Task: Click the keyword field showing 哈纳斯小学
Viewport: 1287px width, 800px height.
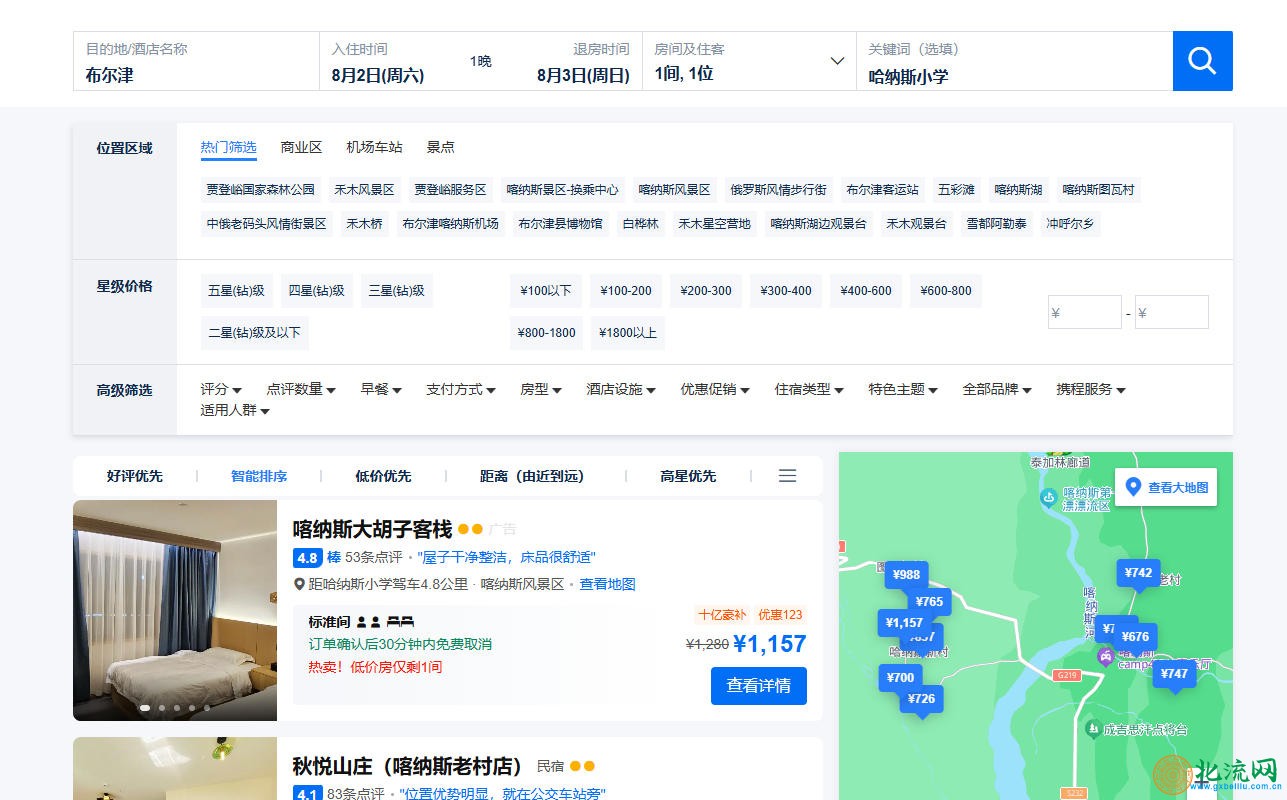Action: click(x=1014, y=62)
